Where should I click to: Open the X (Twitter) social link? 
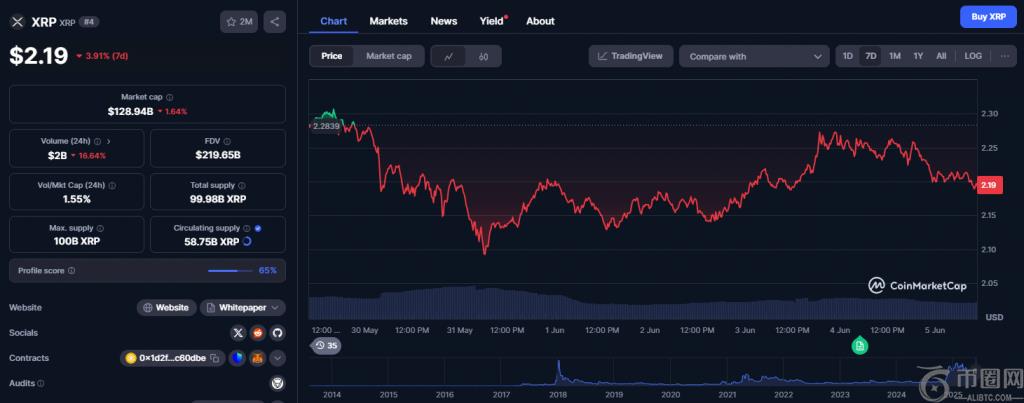[x=238, y=333]
